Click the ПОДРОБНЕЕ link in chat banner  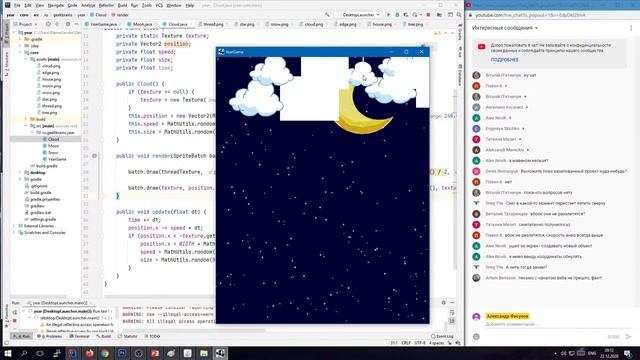pyautogui.click(x=504, y=60)
